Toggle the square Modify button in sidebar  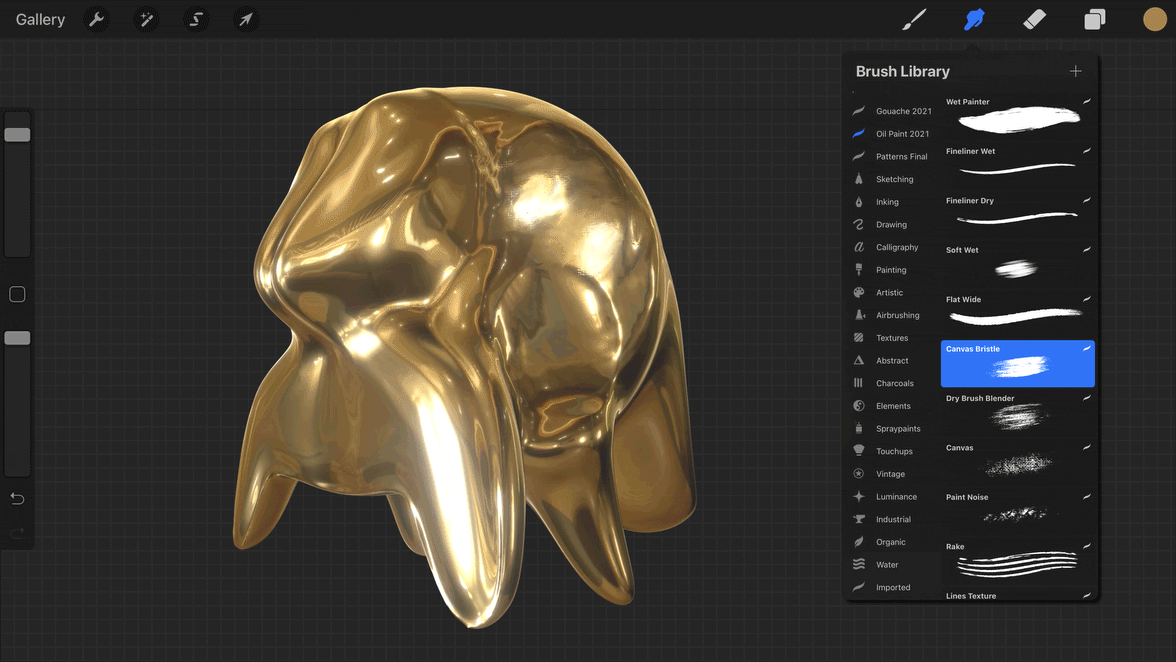(17, 294)
